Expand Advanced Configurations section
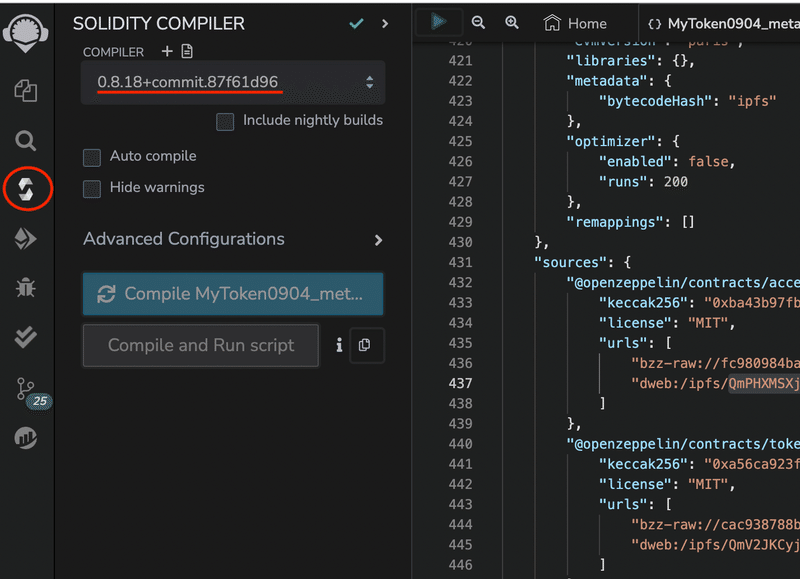Viewport: 800px width, 579px height. 233,239
